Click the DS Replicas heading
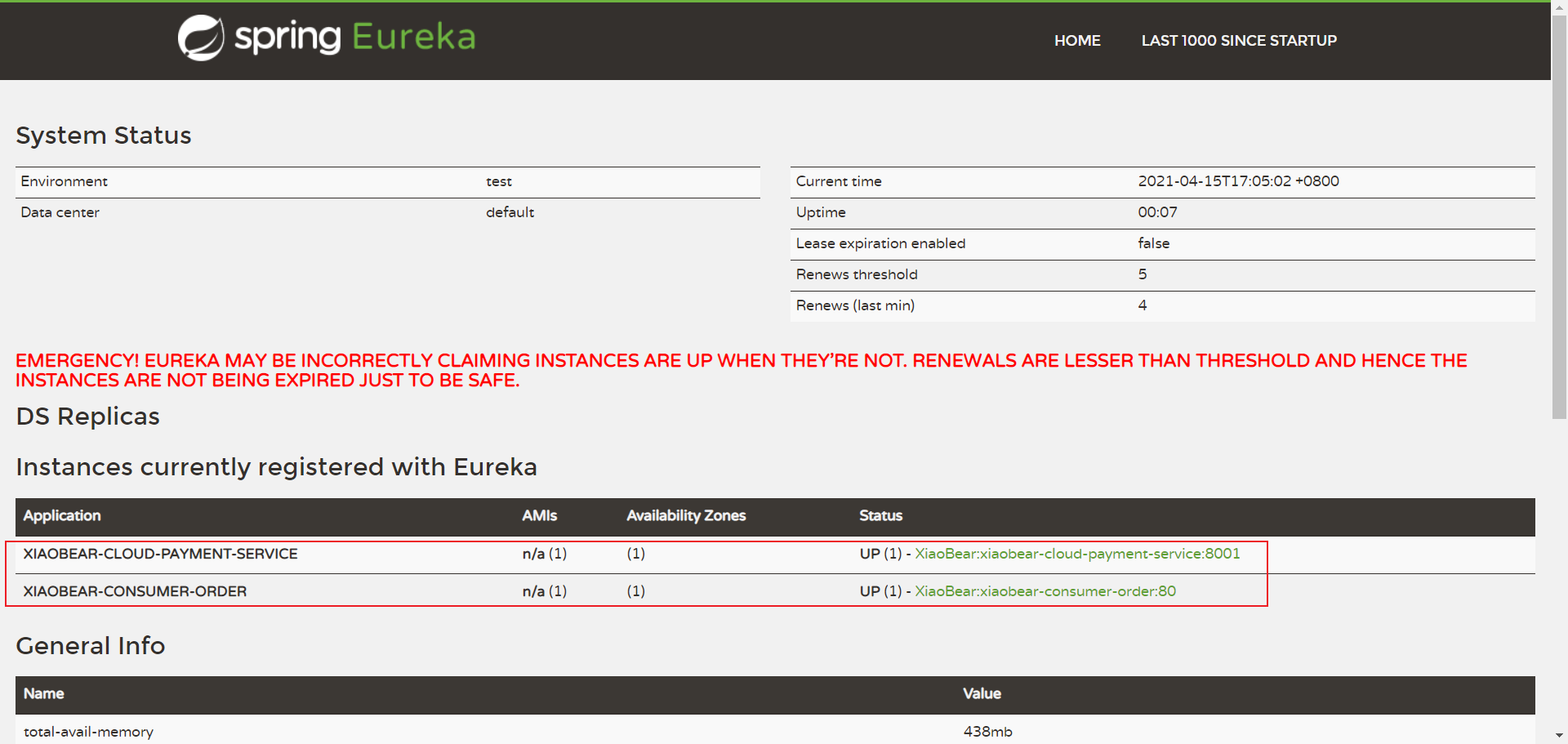The width and height of the screenshot is (1568, 744). (x=88, y=417)
